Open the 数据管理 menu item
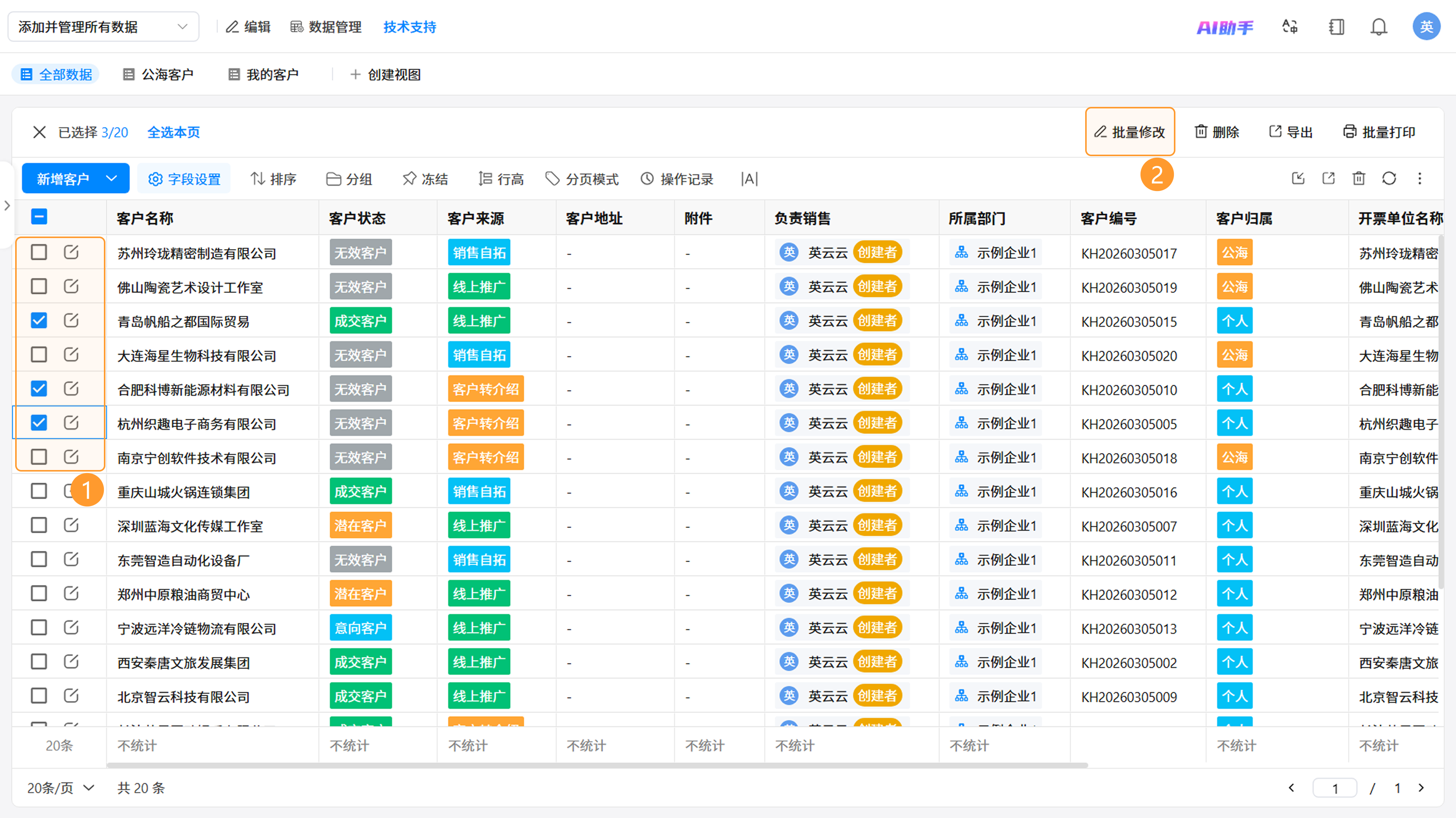Image resolution: width=1456 pixels, height=818 pixels. point(326,27)
